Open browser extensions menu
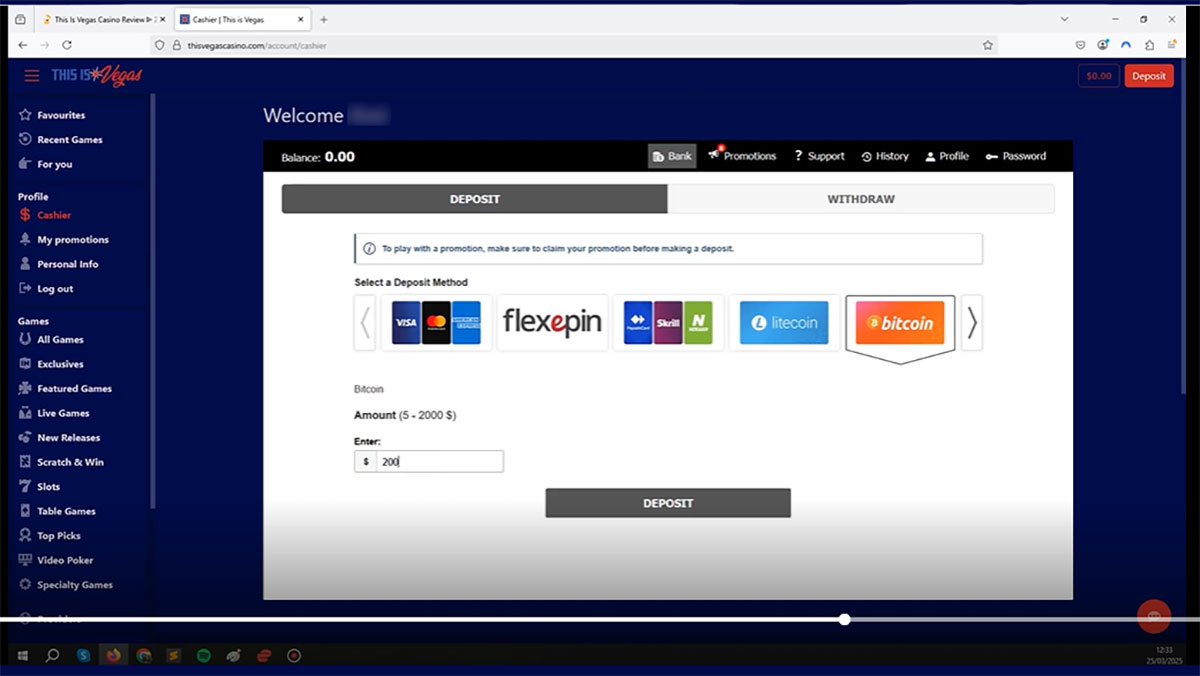1200x676 pixels. click(1149, 45)
